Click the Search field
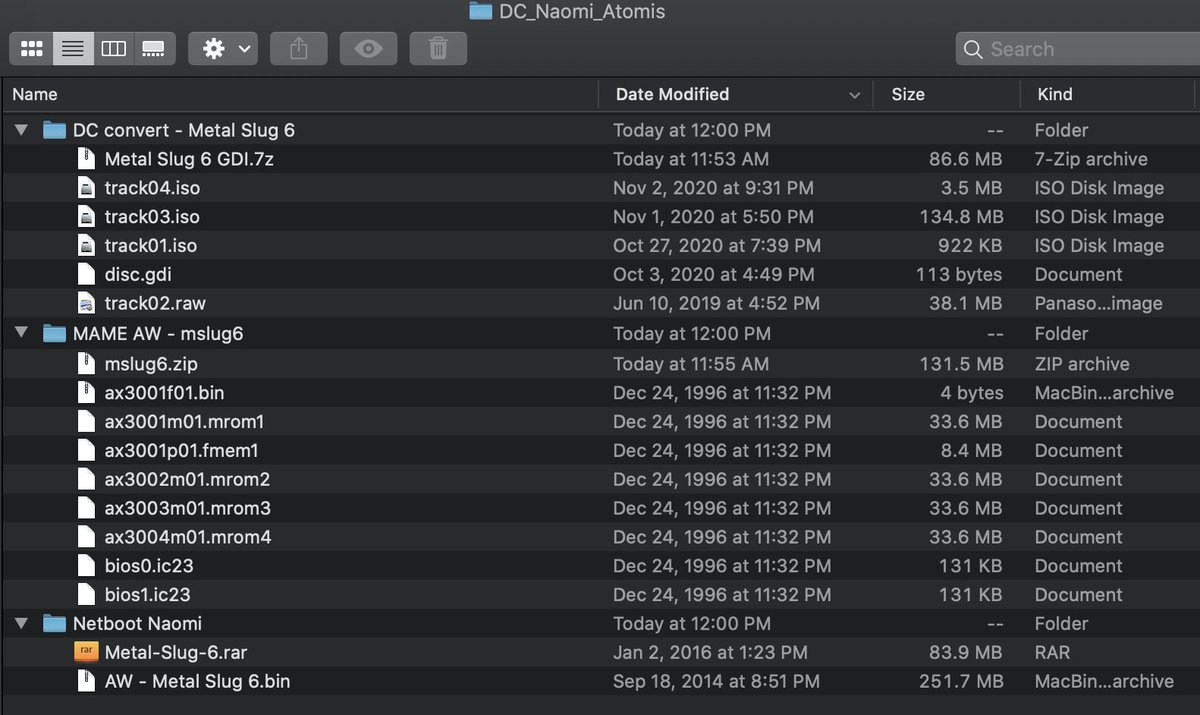Viewport: 1200px width, 715px height. coord(1078,48)
